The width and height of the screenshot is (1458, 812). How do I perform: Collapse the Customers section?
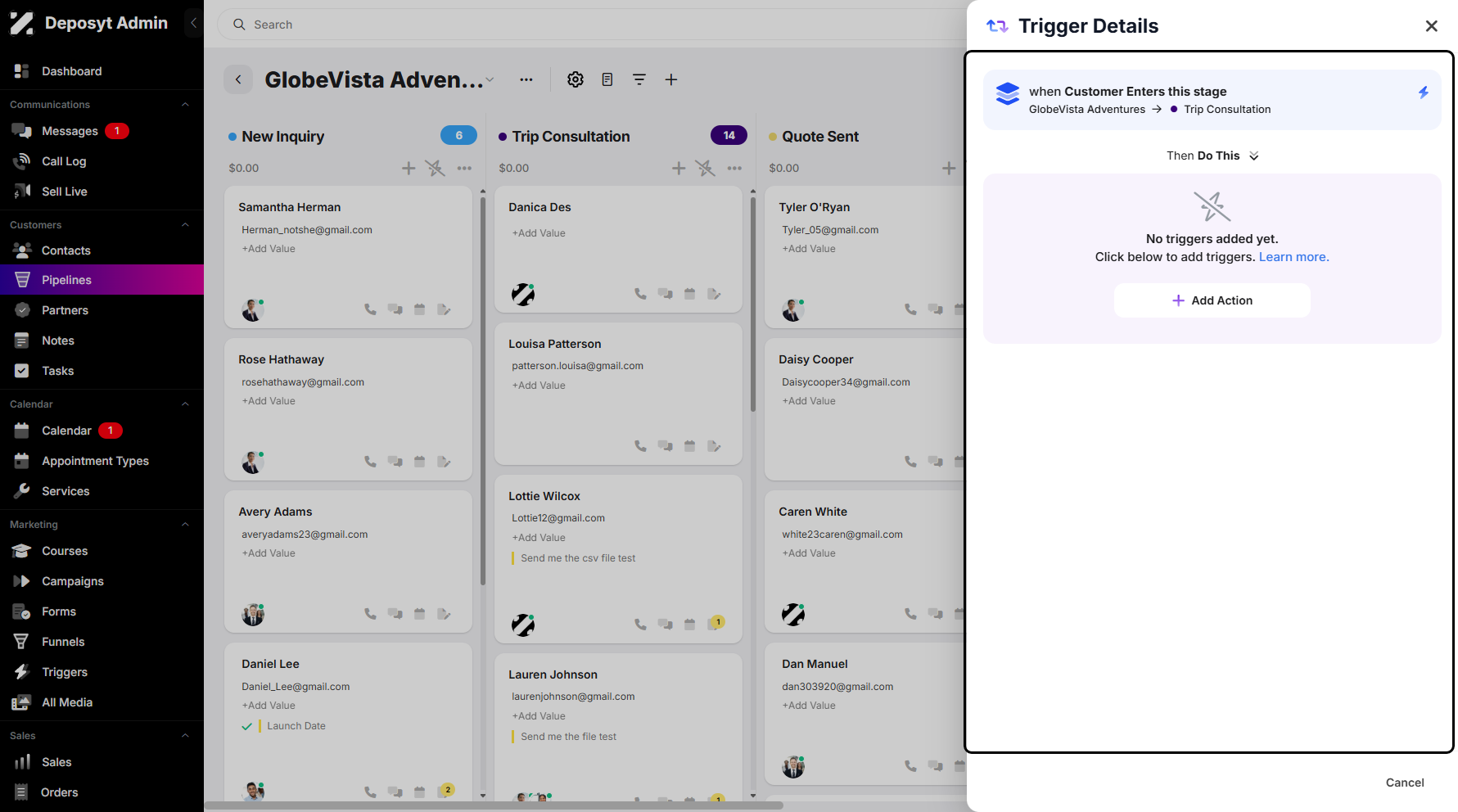point(185,225)
